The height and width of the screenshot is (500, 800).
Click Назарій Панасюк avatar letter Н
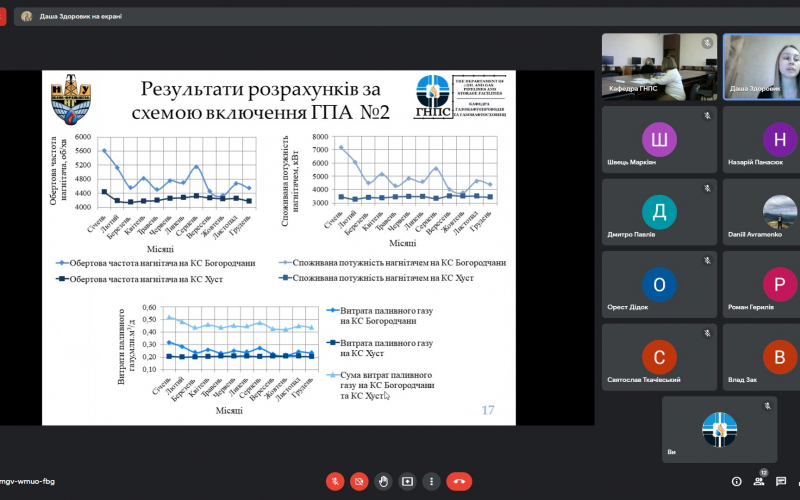[x=780, y=139]
